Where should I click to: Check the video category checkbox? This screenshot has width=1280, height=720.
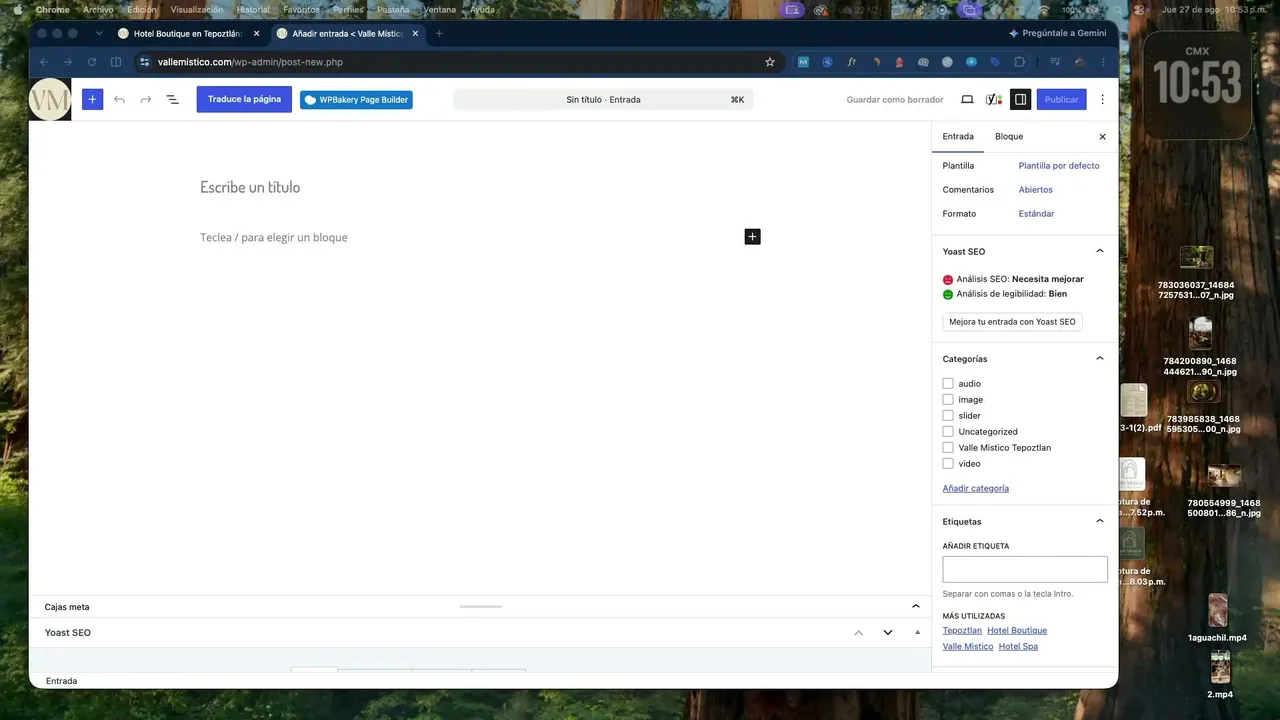point(948,464)
